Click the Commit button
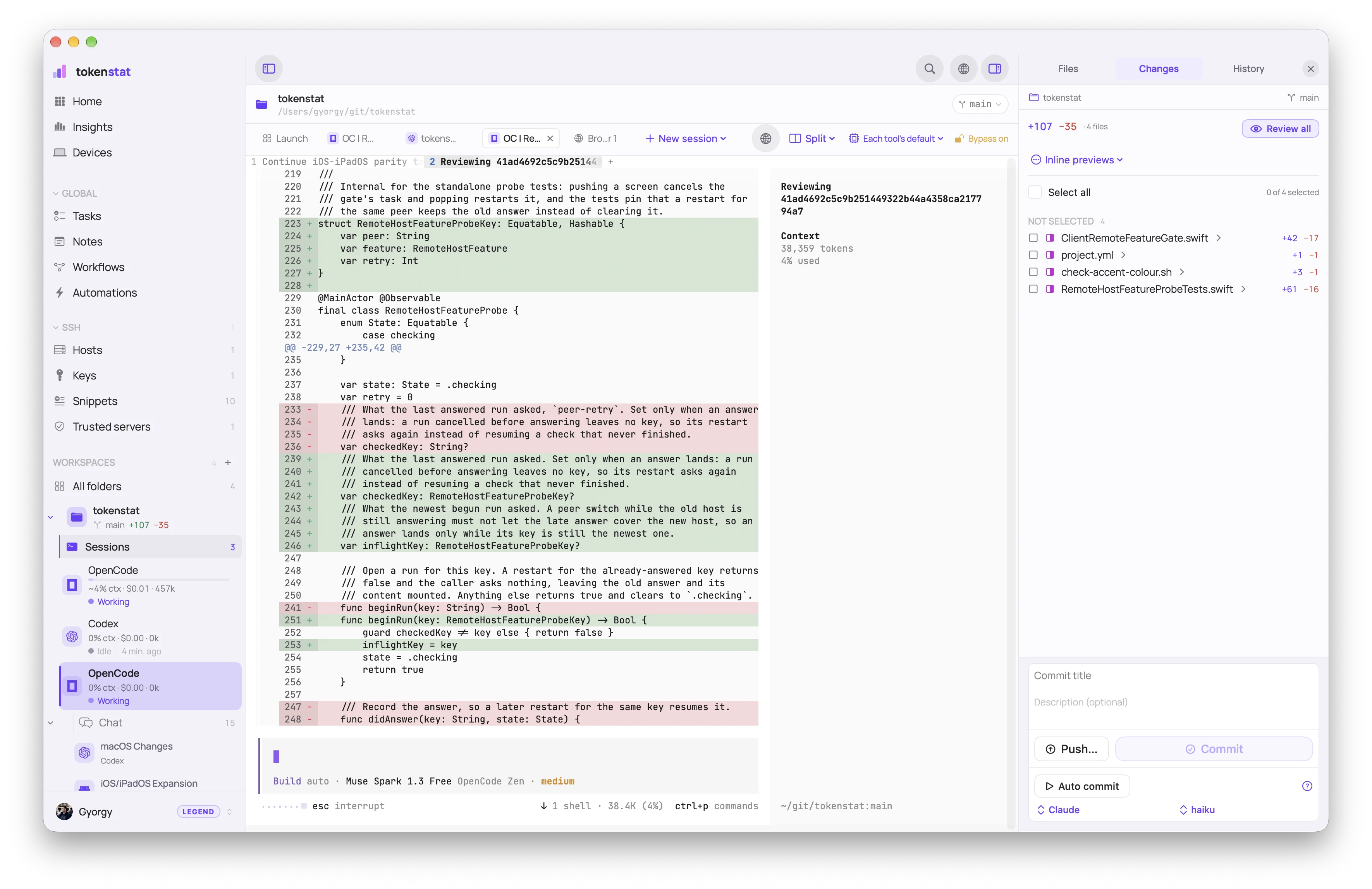The image size is (1372, 889). tap(1214, 748)
